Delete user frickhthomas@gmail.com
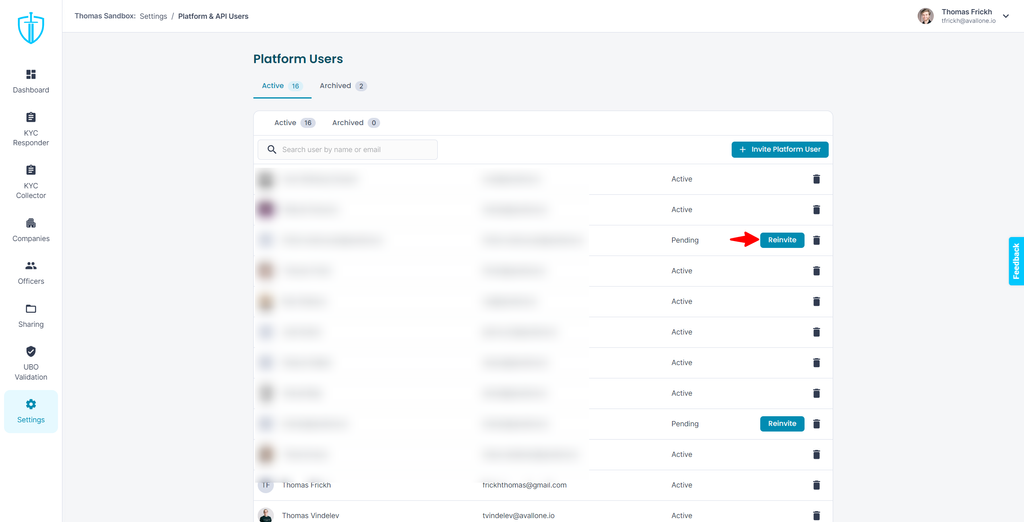The image size is (1024, 522). (816, 485)
